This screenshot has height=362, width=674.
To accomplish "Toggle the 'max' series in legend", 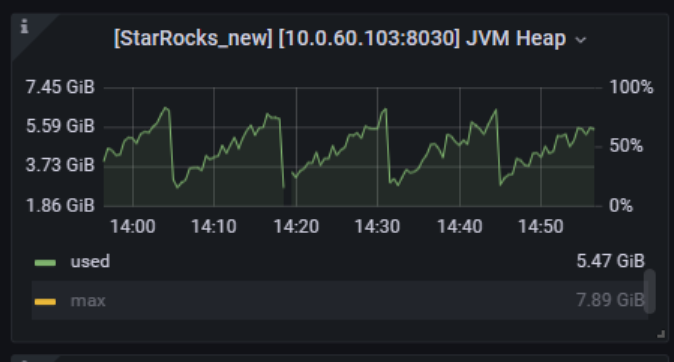I will click(88, 301).
